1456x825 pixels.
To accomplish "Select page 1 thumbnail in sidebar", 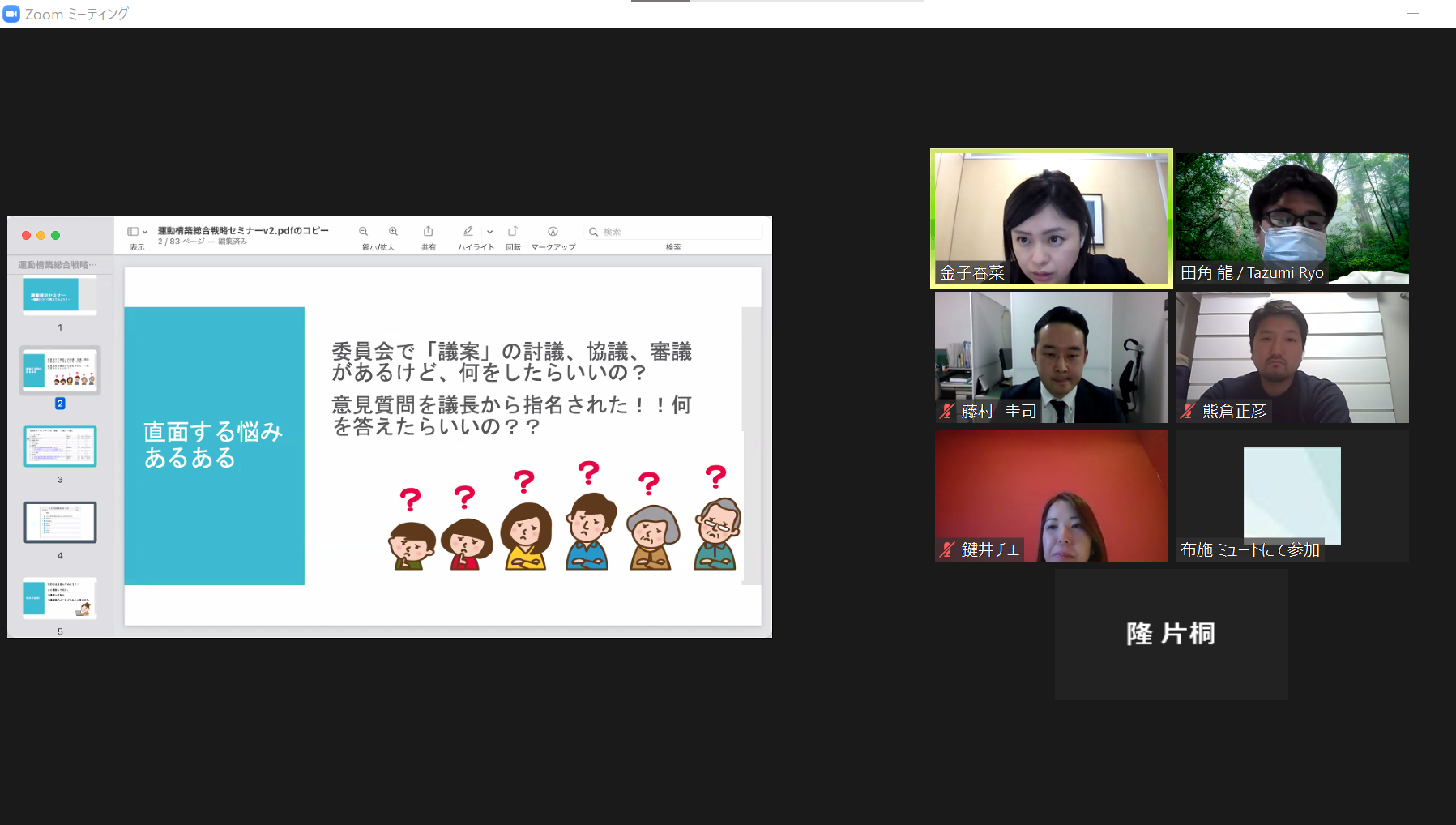I will point(60,296).
